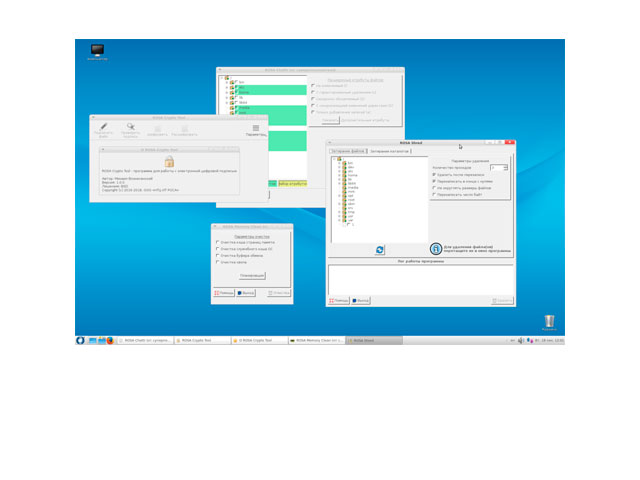Click the Sign file pen icon
Image resolution: width=640 pixels, height=480 pixels.
coord(104,127)
